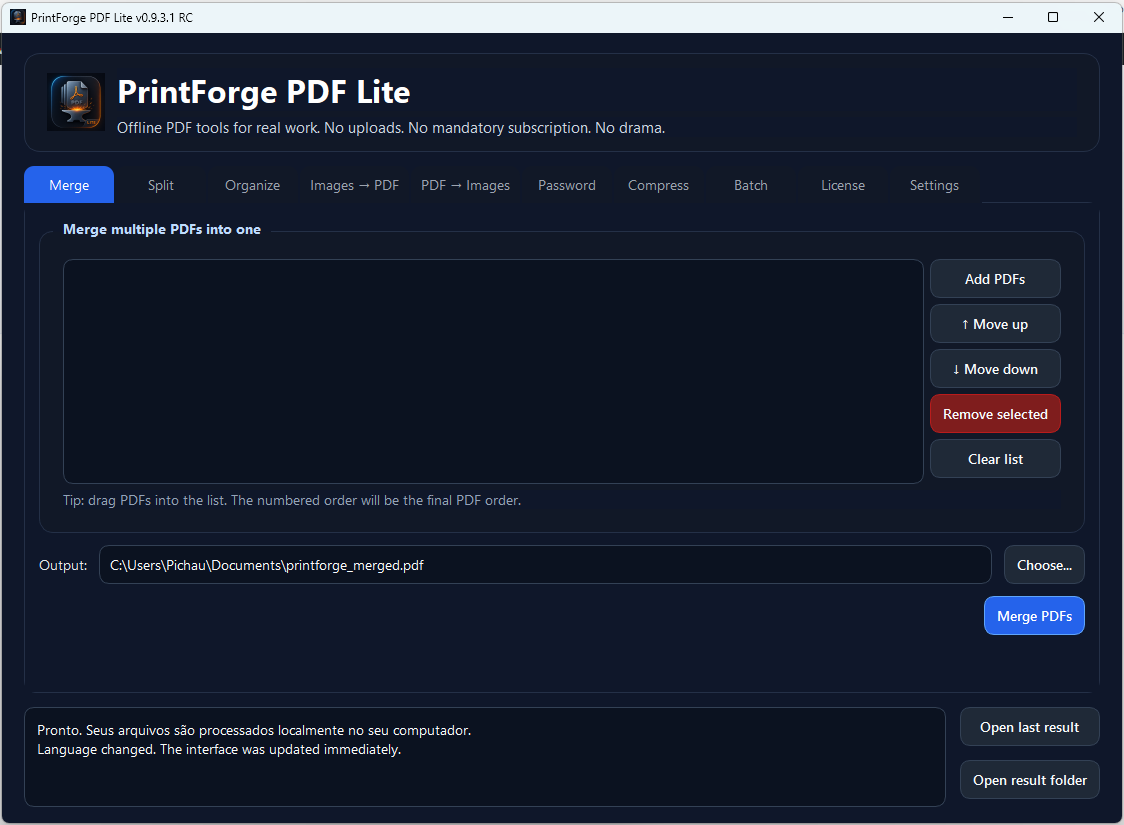Image resolution: width=1124 pixels, height=825 pixels.
Task: Go to the Organize tab
Action: 252,185
